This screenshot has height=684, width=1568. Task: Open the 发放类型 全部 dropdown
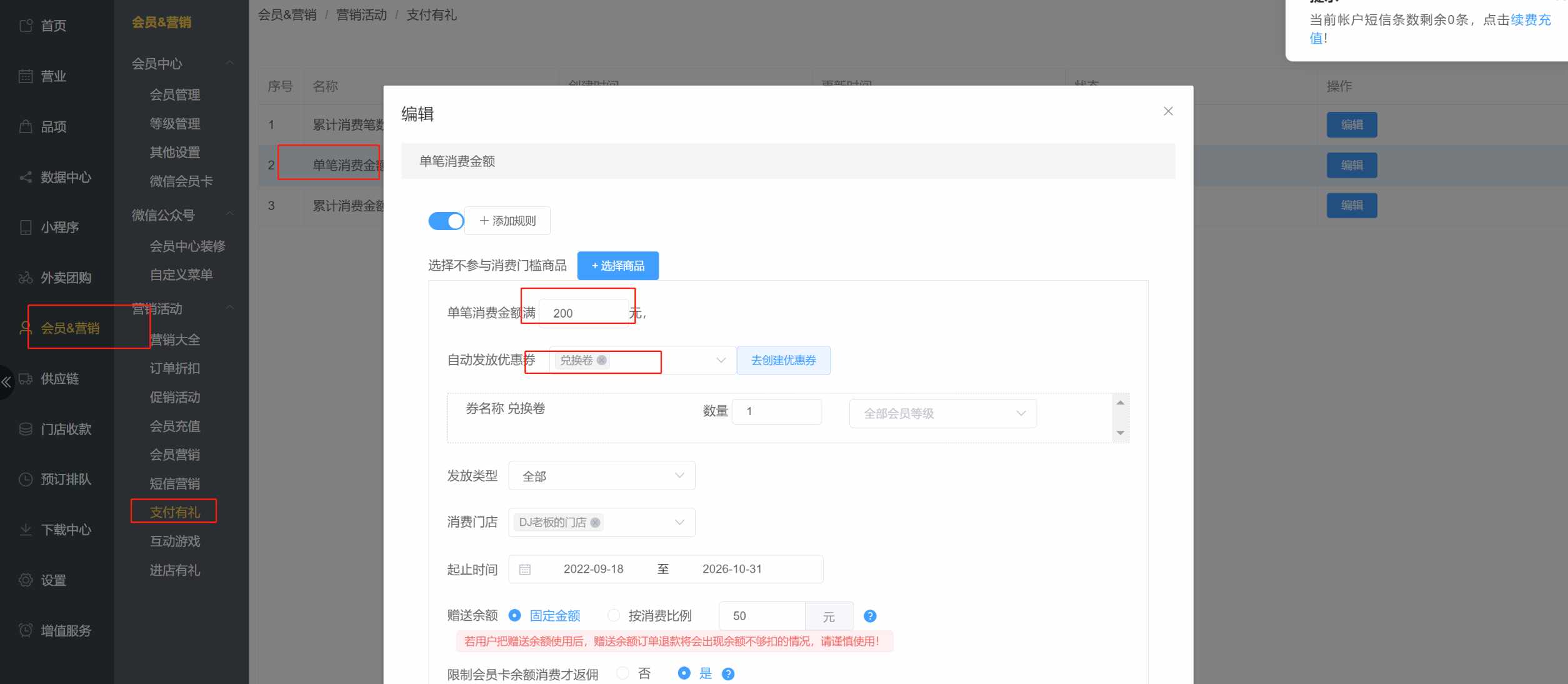(602, 476)
